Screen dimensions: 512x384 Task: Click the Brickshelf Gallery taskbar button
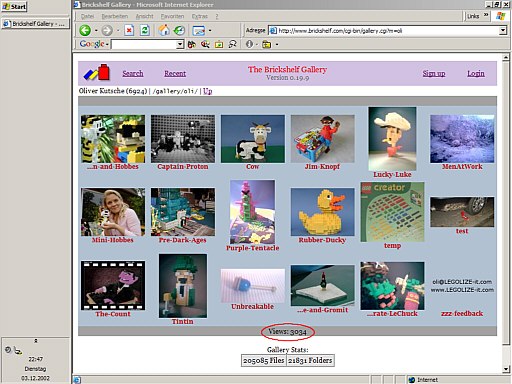(35, 24)
